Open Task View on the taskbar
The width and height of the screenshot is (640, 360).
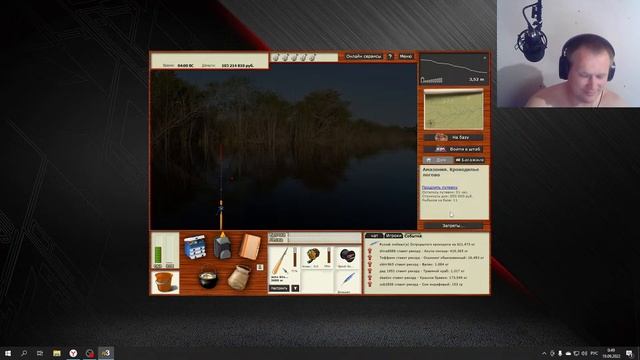point(40,353)
